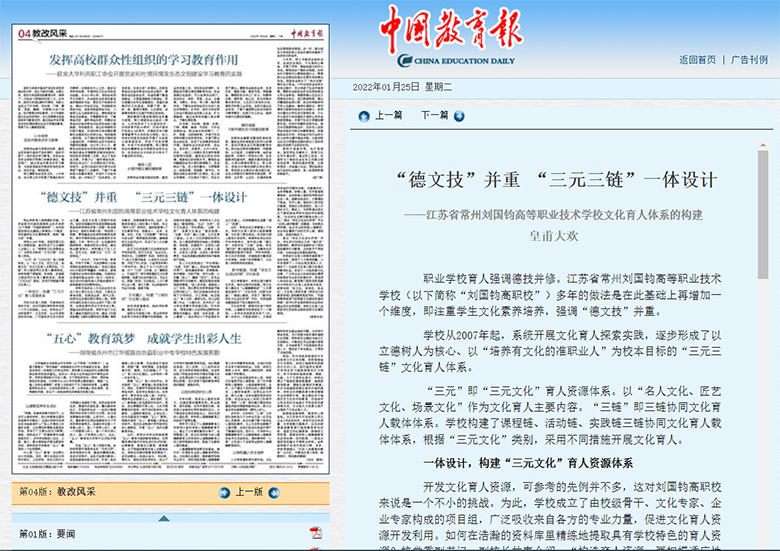Open 第01版：要闻 page entry
The image size is (780, 551).
point(47,534)
